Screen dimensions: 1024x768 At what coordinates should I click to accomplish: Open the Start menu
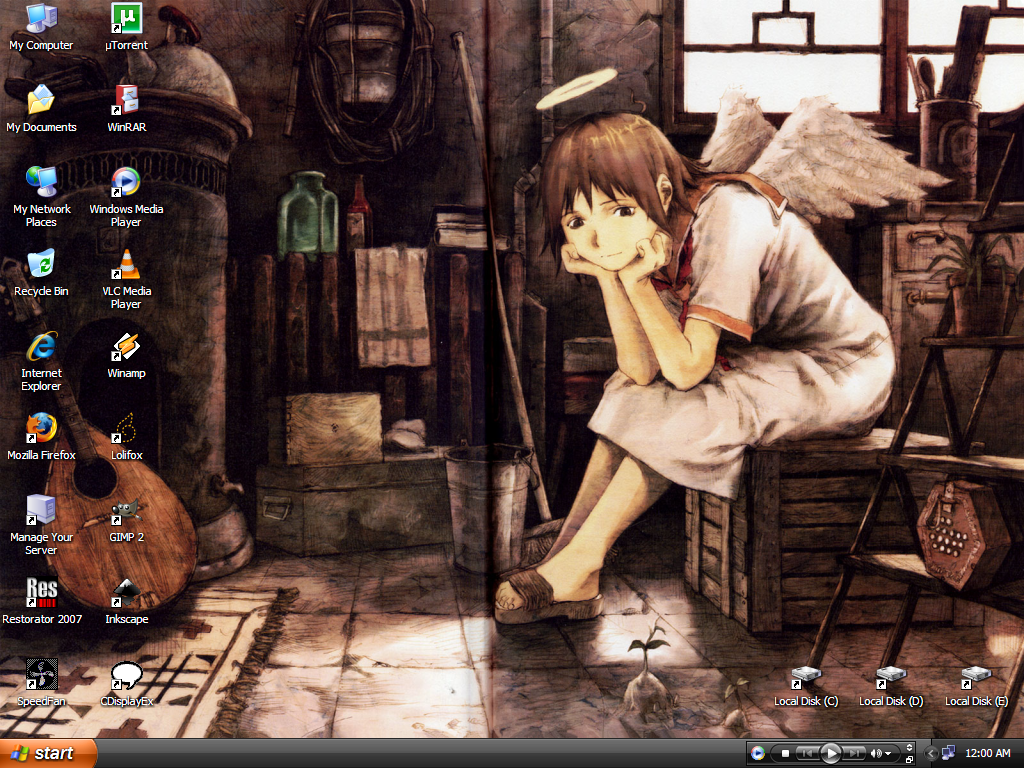[x=48, y=753]
